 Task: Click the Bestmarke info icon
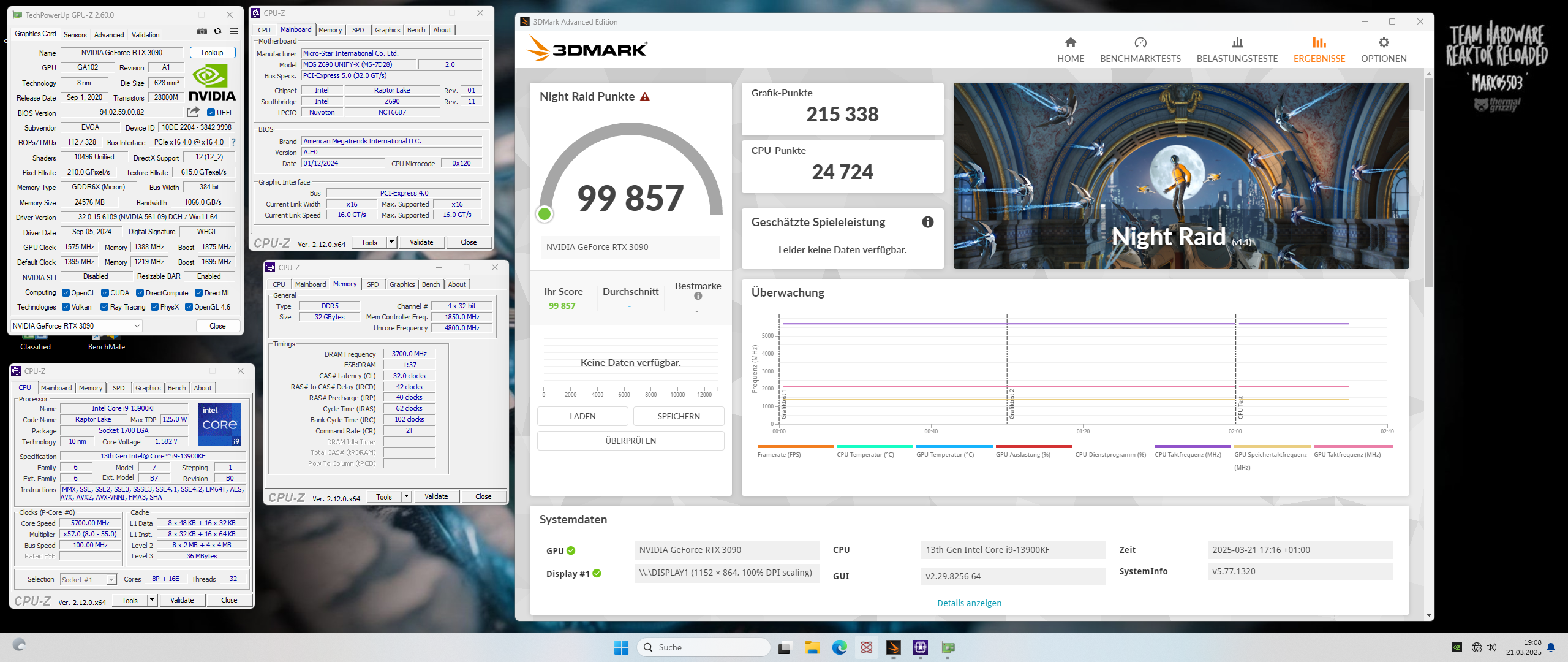click(x=698, y=296)
